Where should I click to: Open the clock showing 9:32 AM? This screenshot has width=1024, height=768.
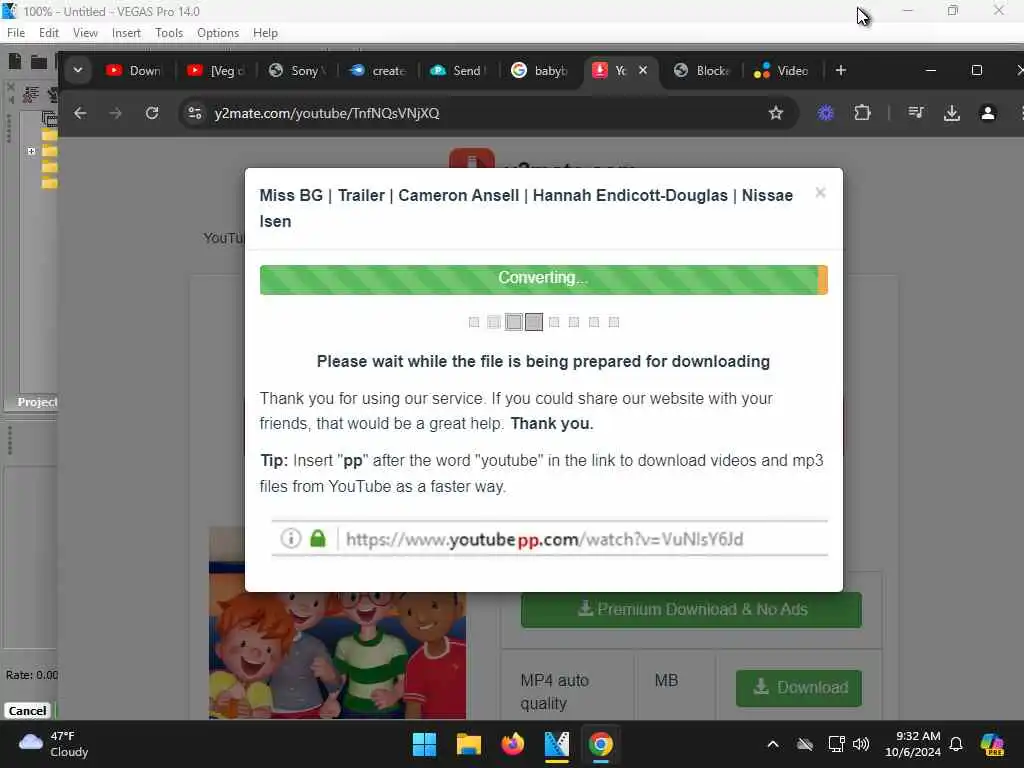pos(913,744)
